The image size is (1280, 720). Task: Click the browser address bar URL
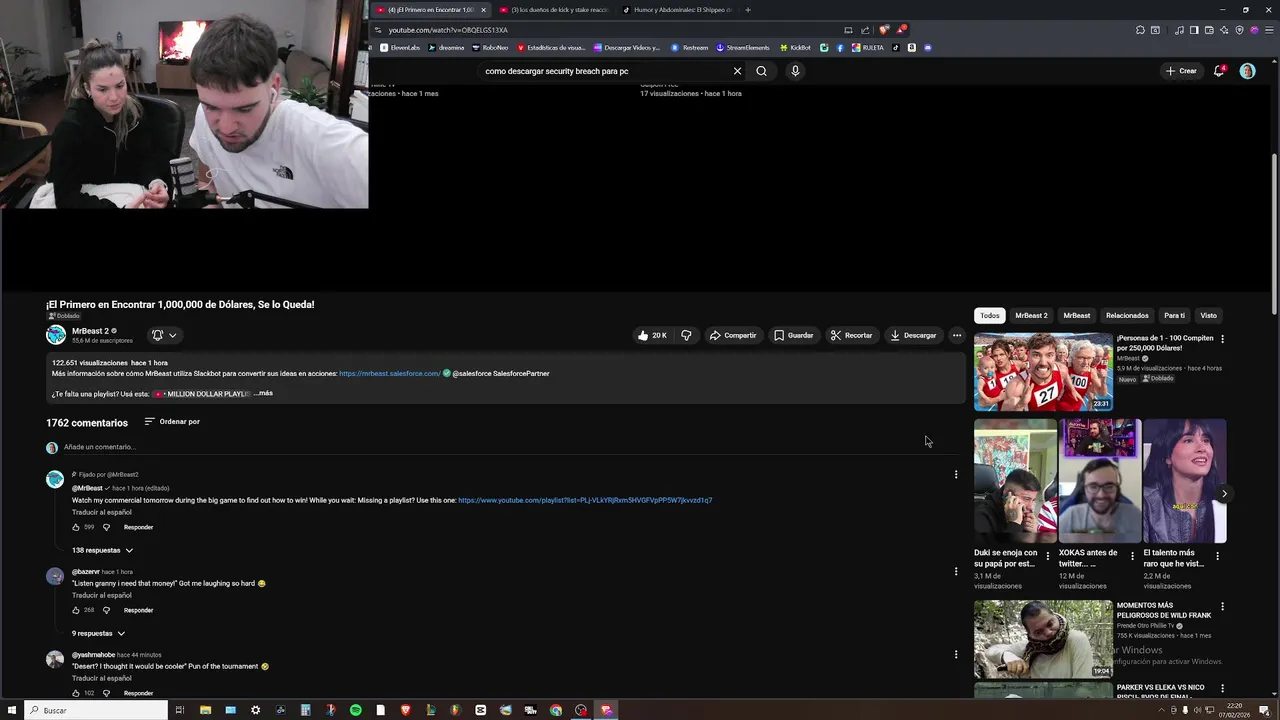tap(448, 30)
